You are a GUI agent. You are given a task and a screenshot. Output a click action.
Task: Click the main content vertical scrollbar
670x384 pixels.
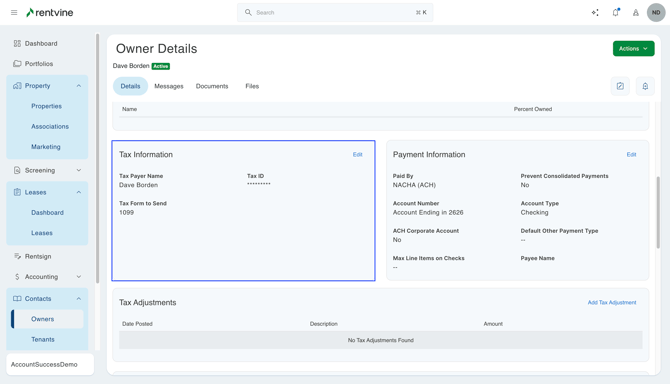point(658,212)
